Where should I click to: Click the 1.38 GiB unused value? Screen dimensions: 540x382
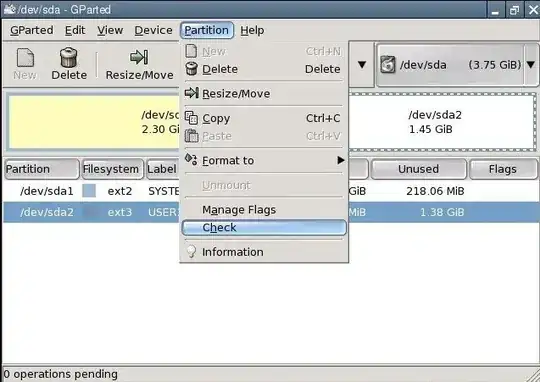click(x=442, y=212)
